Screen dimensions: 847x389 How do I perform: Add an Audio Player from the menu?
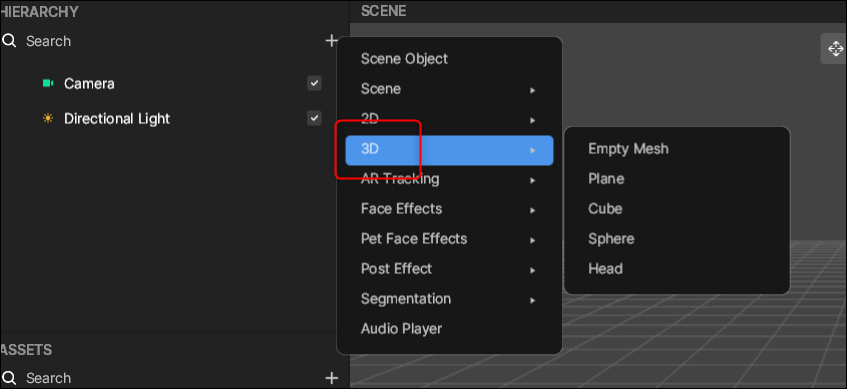point(449,328)
